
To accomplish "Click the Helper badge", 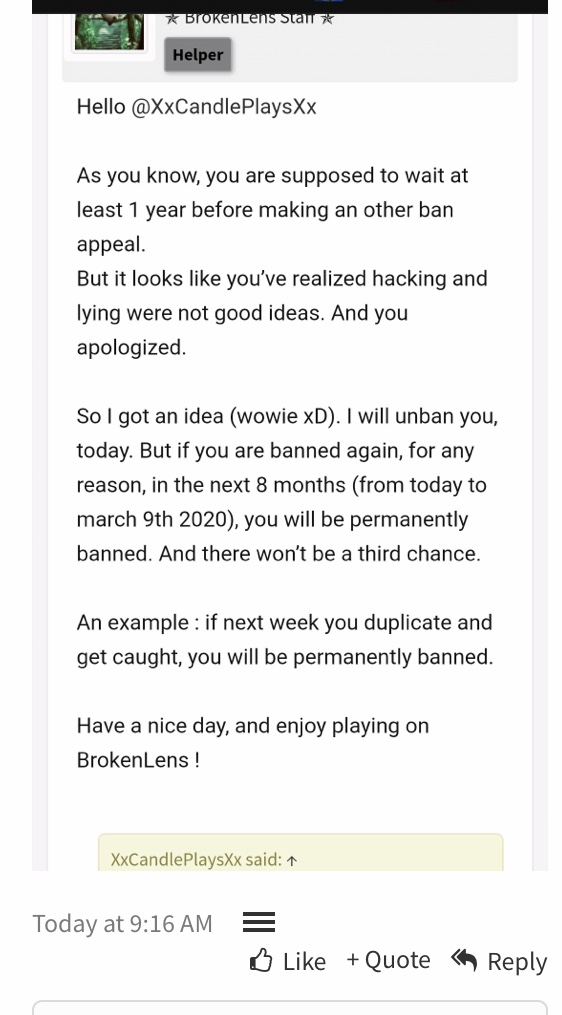I will [x=197, y=55].
